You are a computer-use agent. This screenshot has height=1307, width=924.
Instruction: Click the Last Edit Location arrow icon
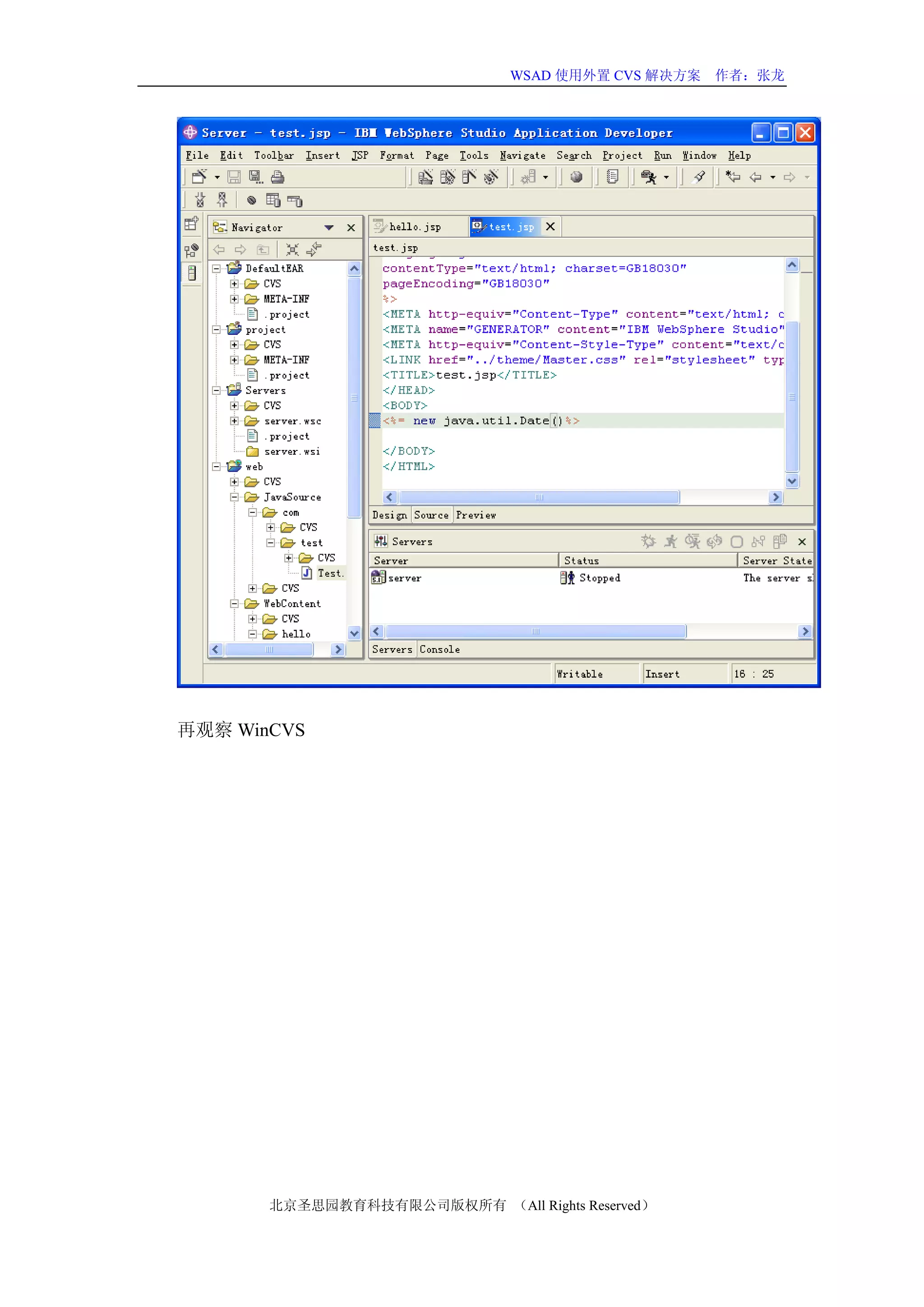coord(734,177)
